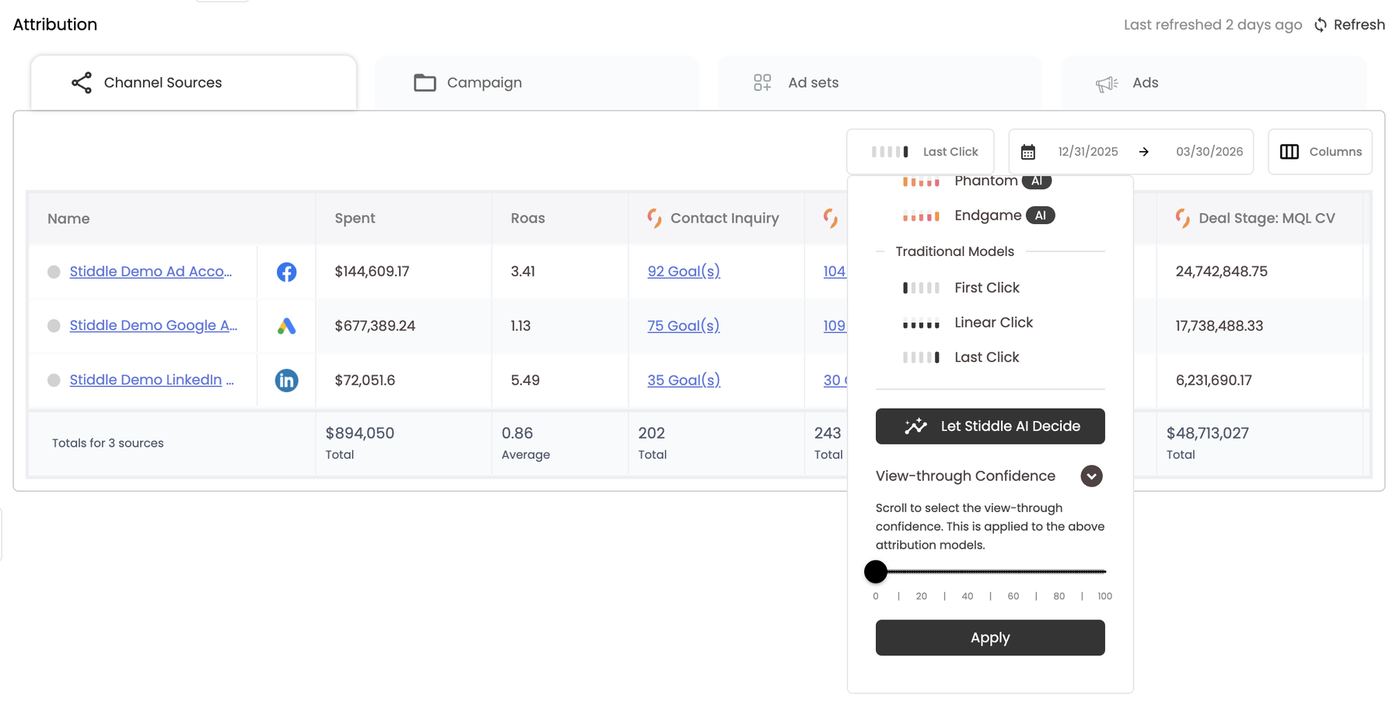Screen dimensions: 1400x702
Task: Click the LinkedIn icon in third row
Action: tap(287, 381)
